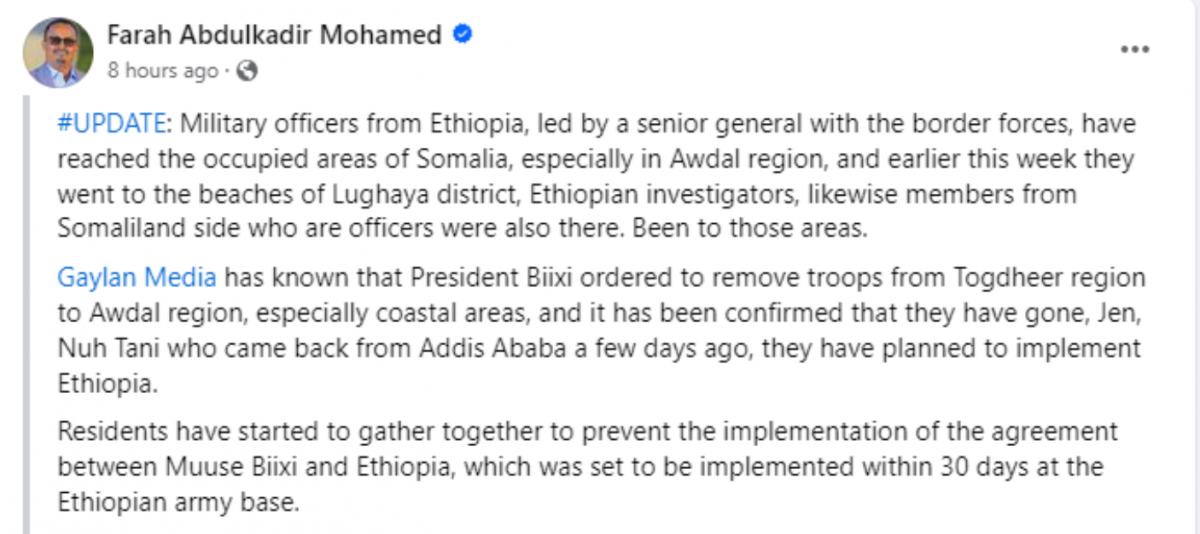Click the globe public-audience icon
Image resolution: width=1200 pixels, height=534 pixels.
point(249,70)
